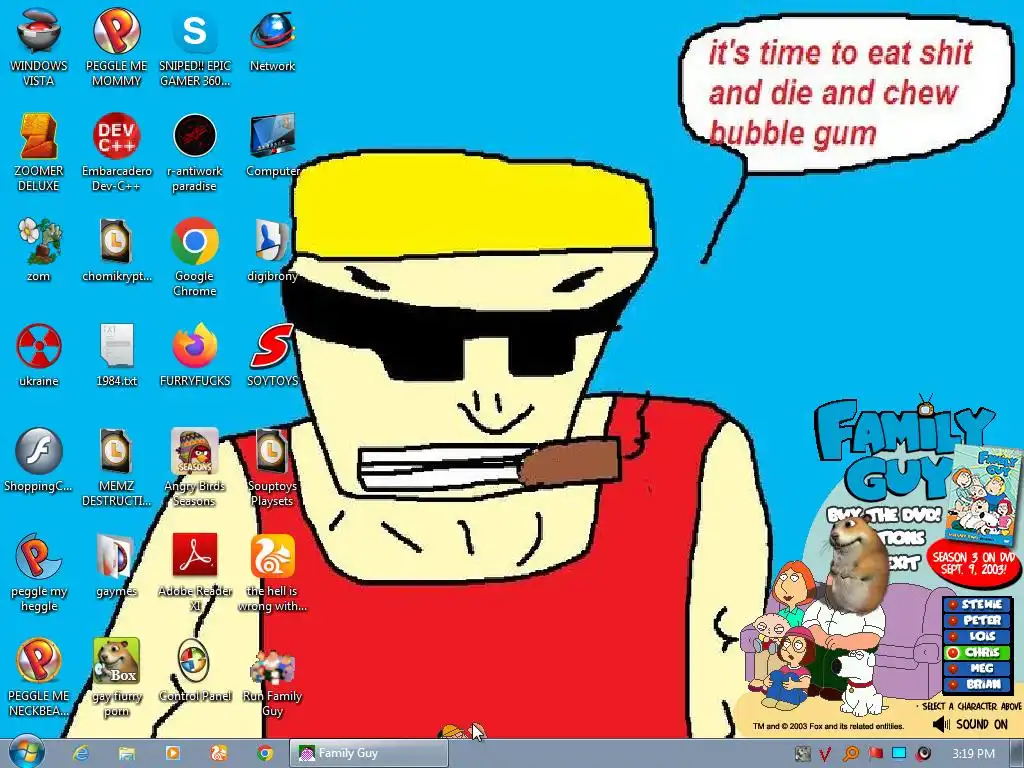Click the leftmost gray system tray icon
Screen dimensions: 1024x768
click(803, 754)
